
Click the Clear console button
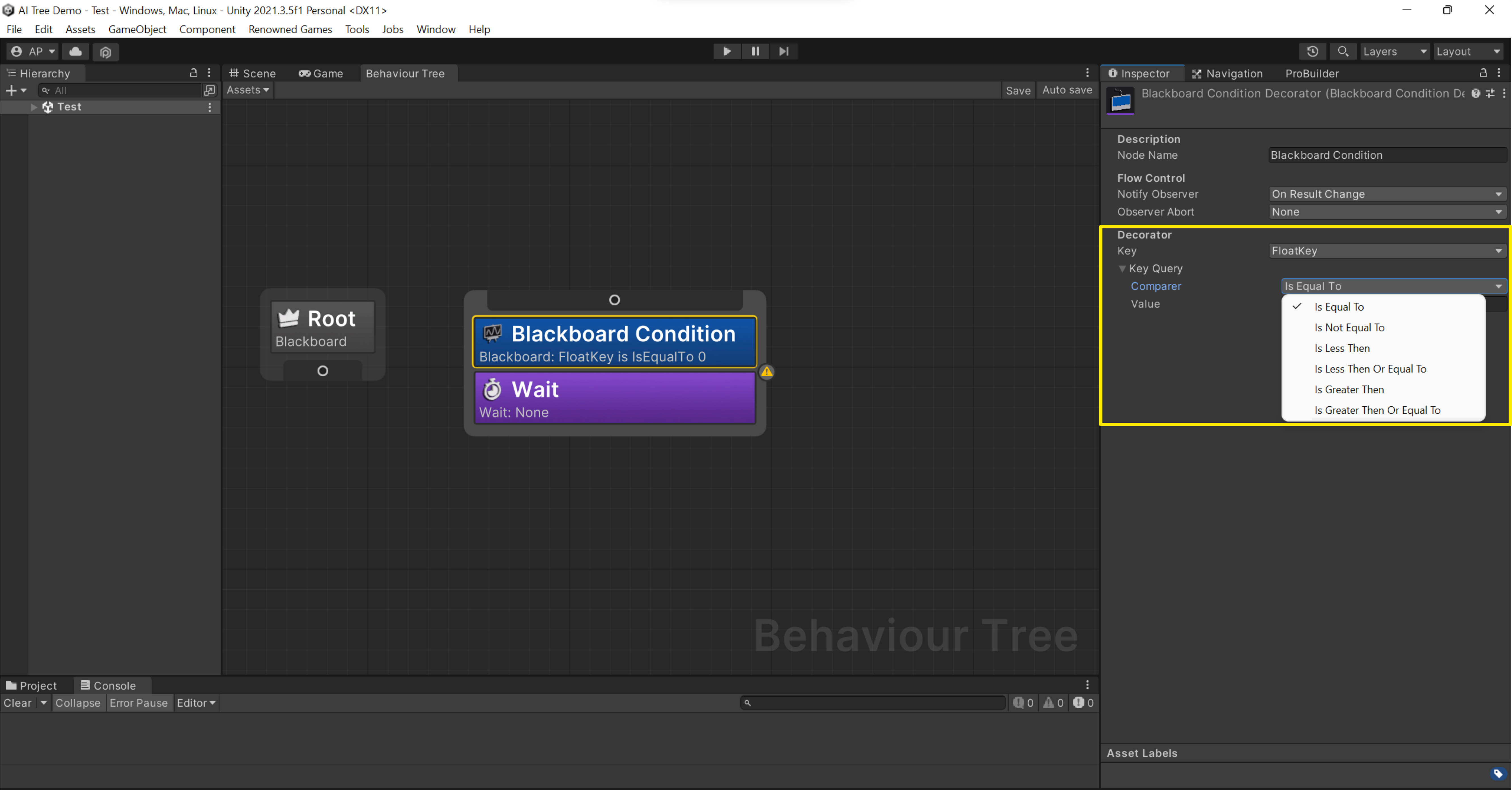point(18,702)
